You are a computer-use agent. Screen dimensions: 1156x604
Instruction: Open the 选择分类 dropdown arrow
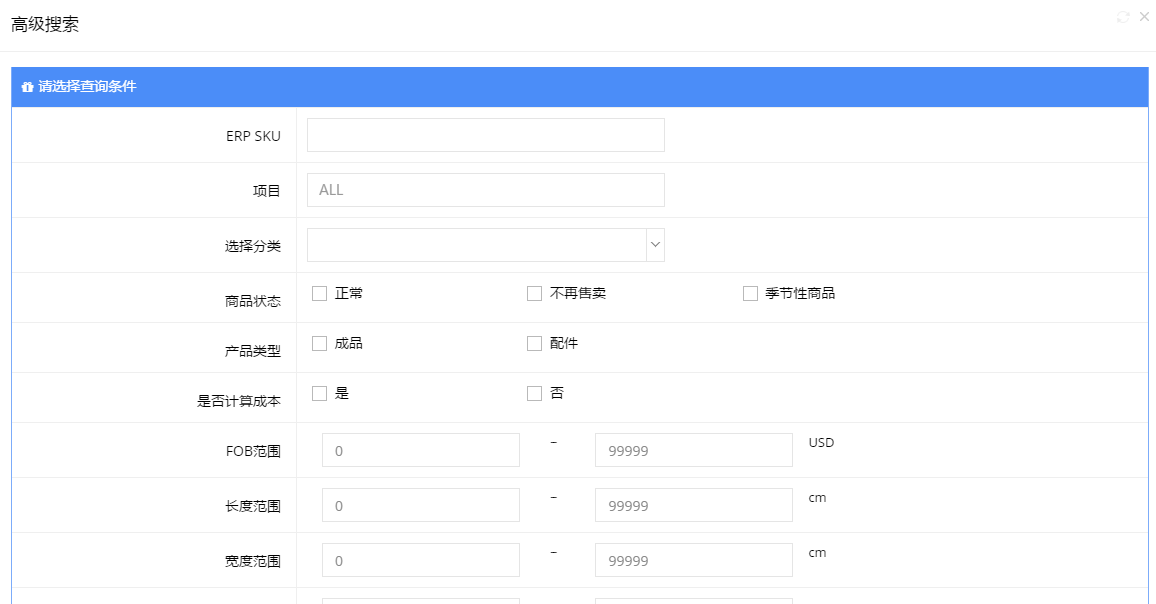click(x=655, y=245)
